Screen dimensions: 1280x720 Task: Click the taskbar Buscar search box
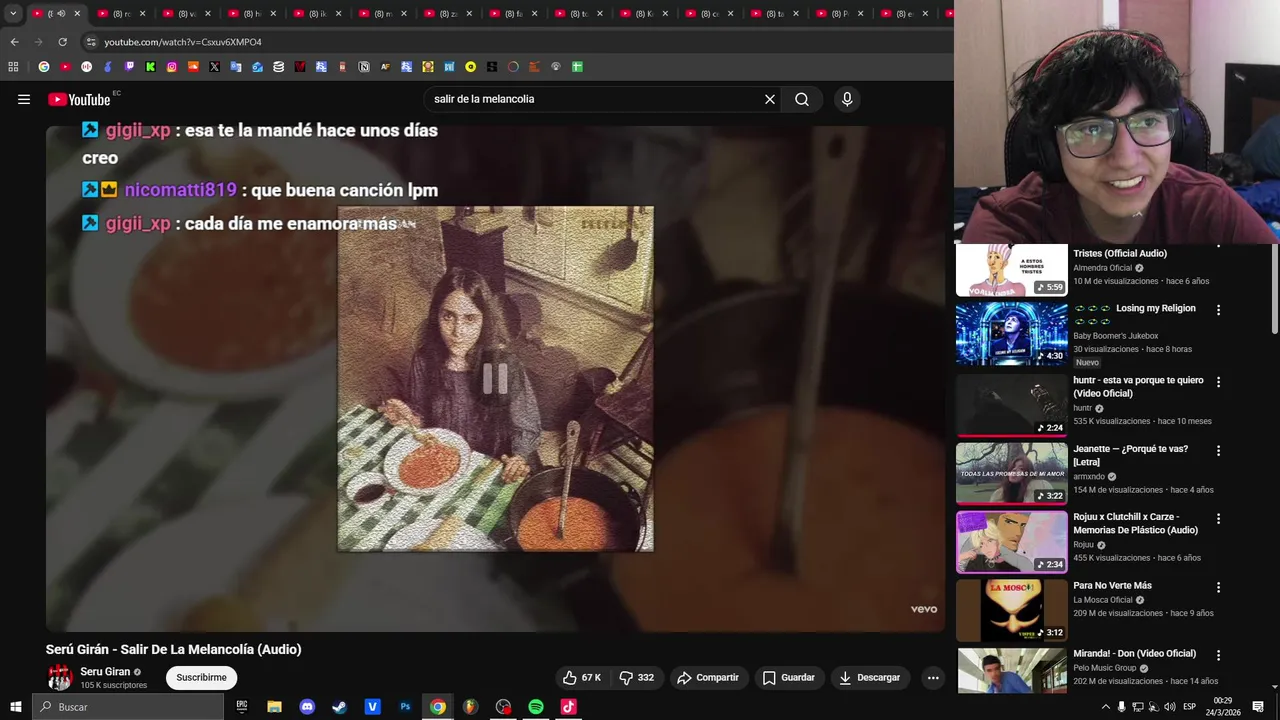pos(127,707)
